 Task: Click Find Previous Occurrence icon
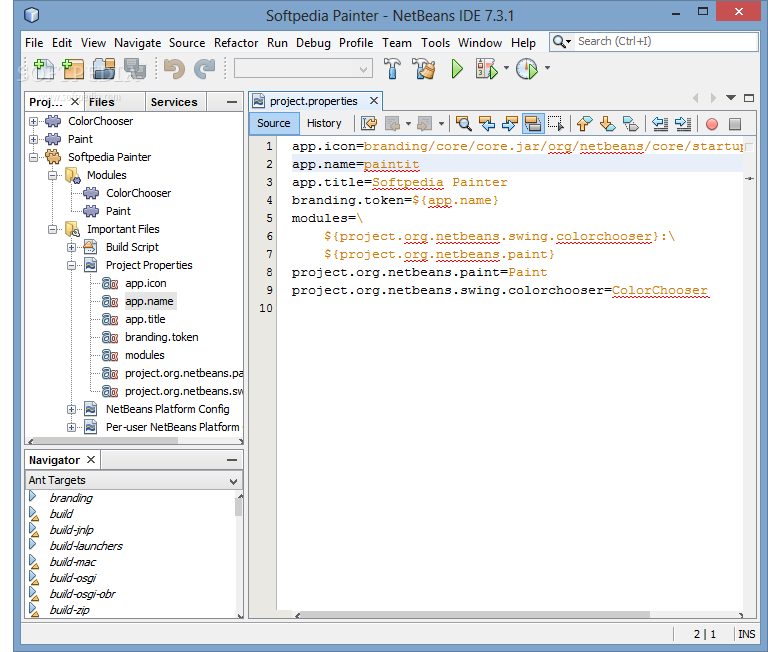point(486,123)
